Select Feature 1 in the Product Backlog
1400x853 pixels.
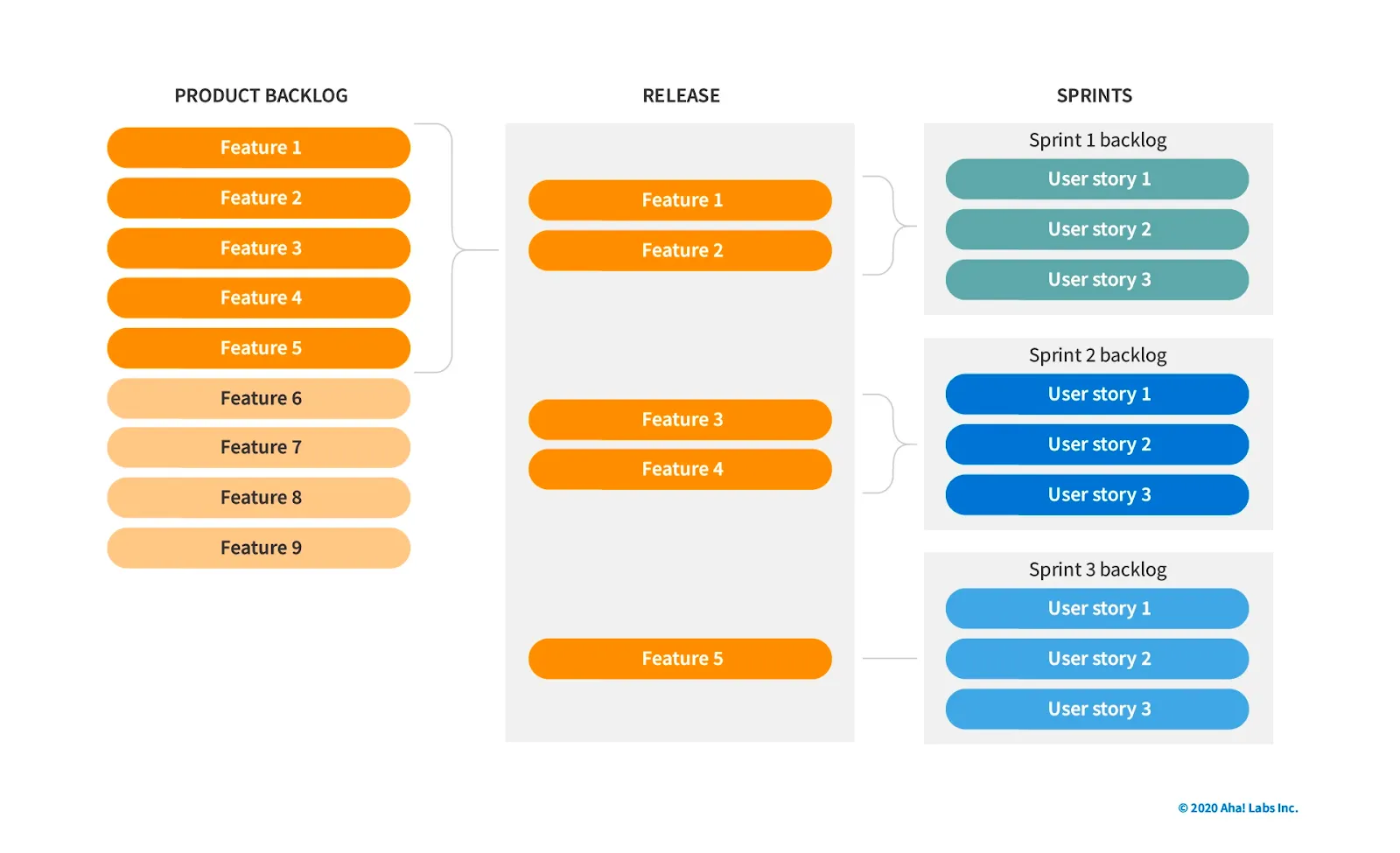pos(258,148)
